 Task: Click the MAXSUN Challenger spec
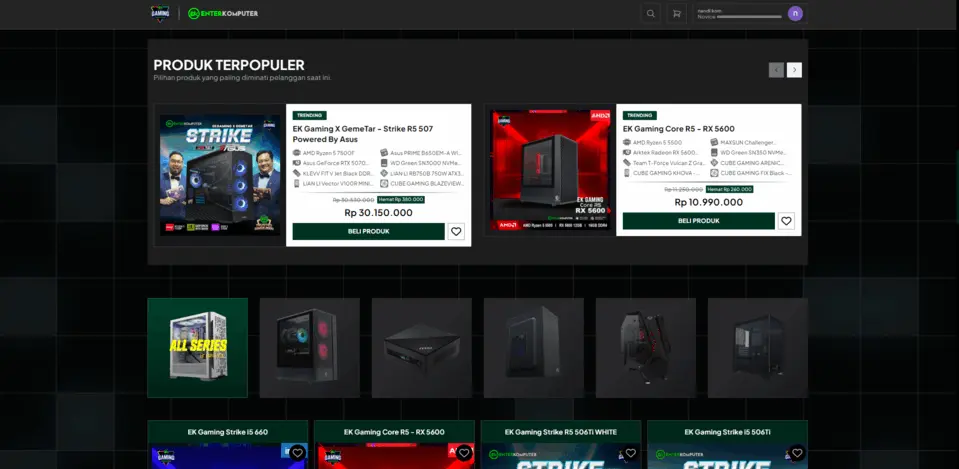click(x=744, y=142)
